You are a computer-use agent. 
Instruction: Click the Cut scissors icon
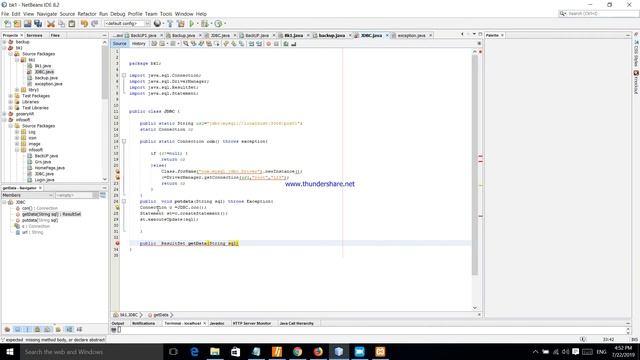coord(51,24)
